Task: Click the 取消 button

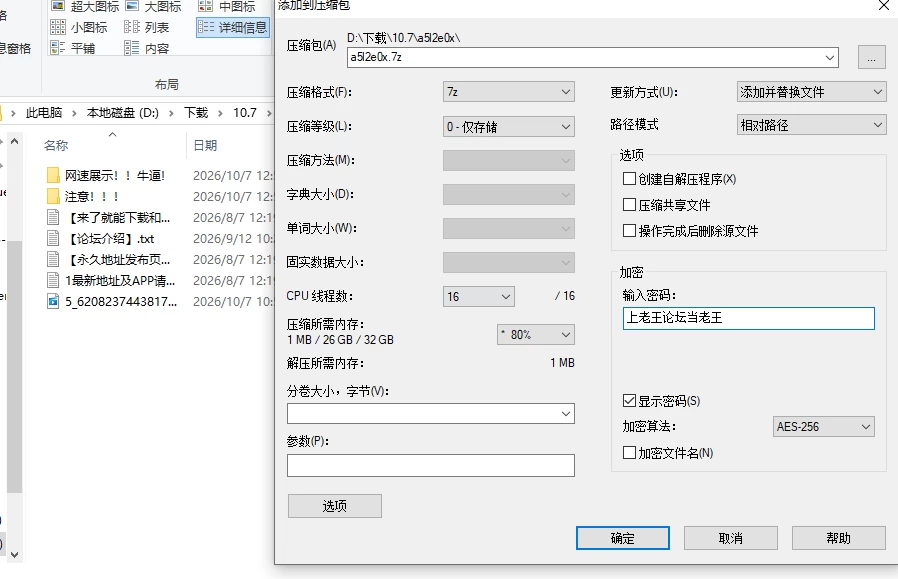Action: coord(731,538)
